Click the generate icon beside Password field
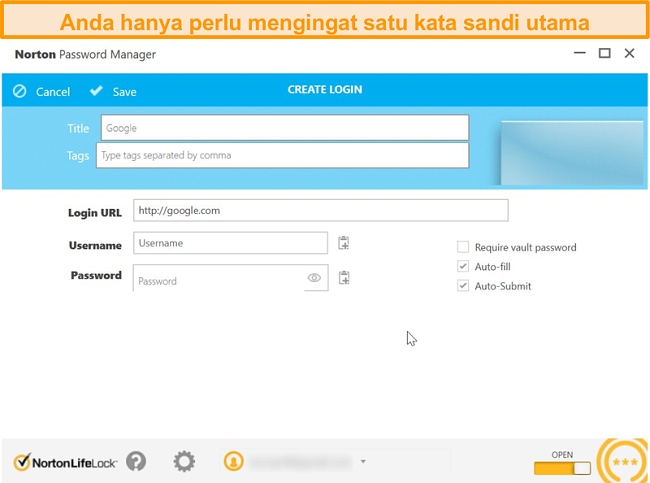Viewport: 650px width, 483px height. tap(344, 278)
